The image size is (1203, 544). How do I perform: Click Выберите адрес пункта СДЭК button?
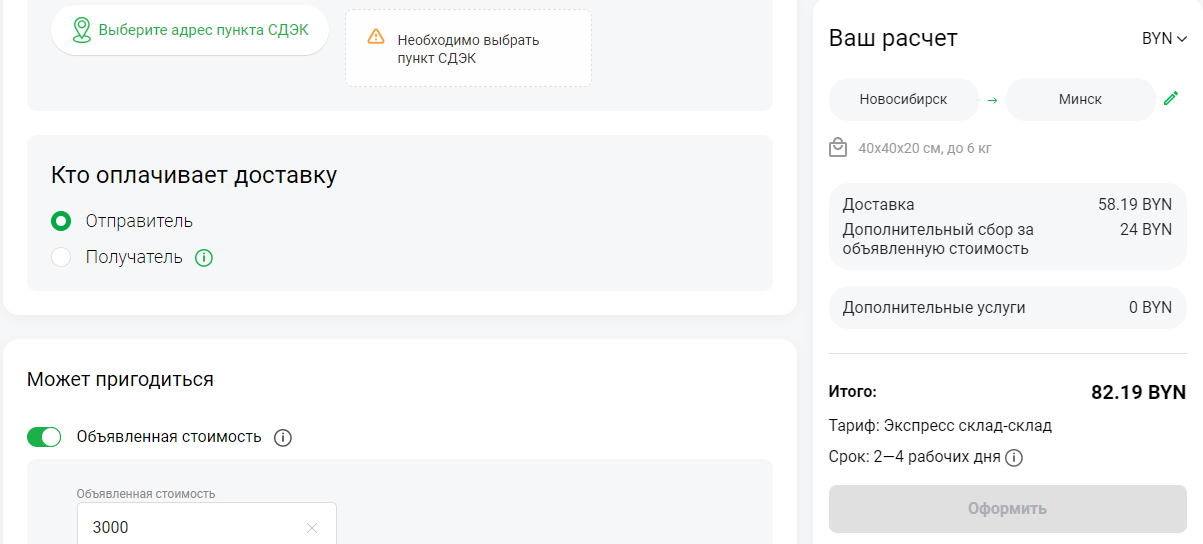pyautogui.click(x=190, y=30)
